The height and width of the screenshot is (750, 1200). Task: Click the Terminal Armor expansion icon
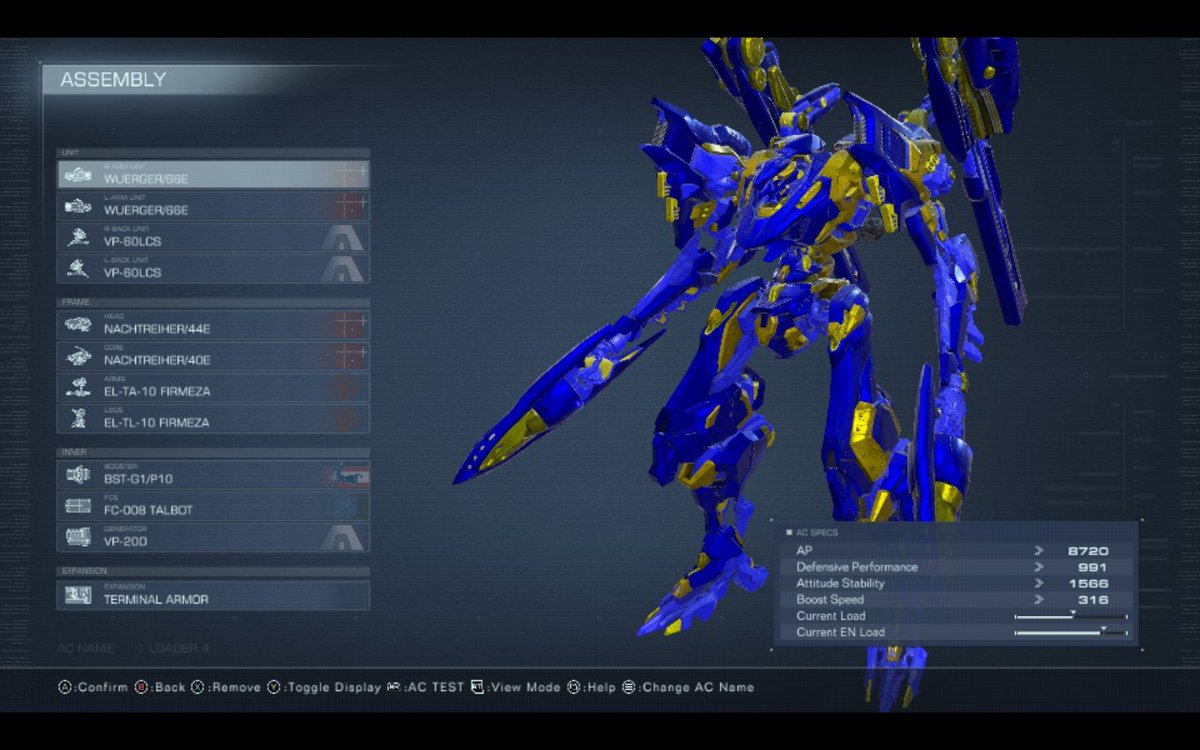click(x=78, y=596)
